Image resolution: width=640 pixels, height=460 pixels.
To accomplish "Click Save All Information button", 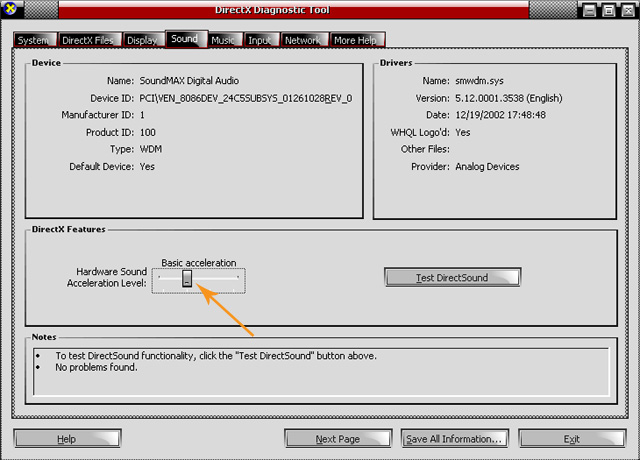I will pos(452,439).
